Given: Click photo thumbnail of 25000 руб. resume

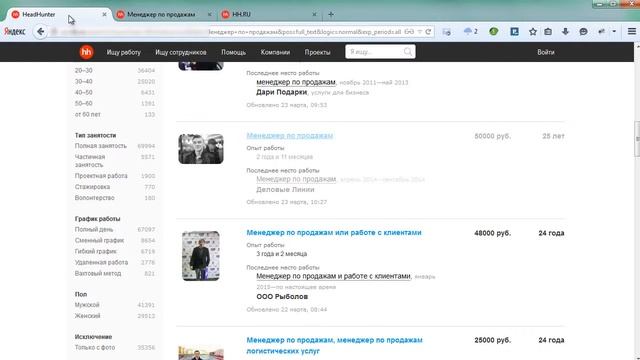Looking at the screenshot, I should point(201,353).
